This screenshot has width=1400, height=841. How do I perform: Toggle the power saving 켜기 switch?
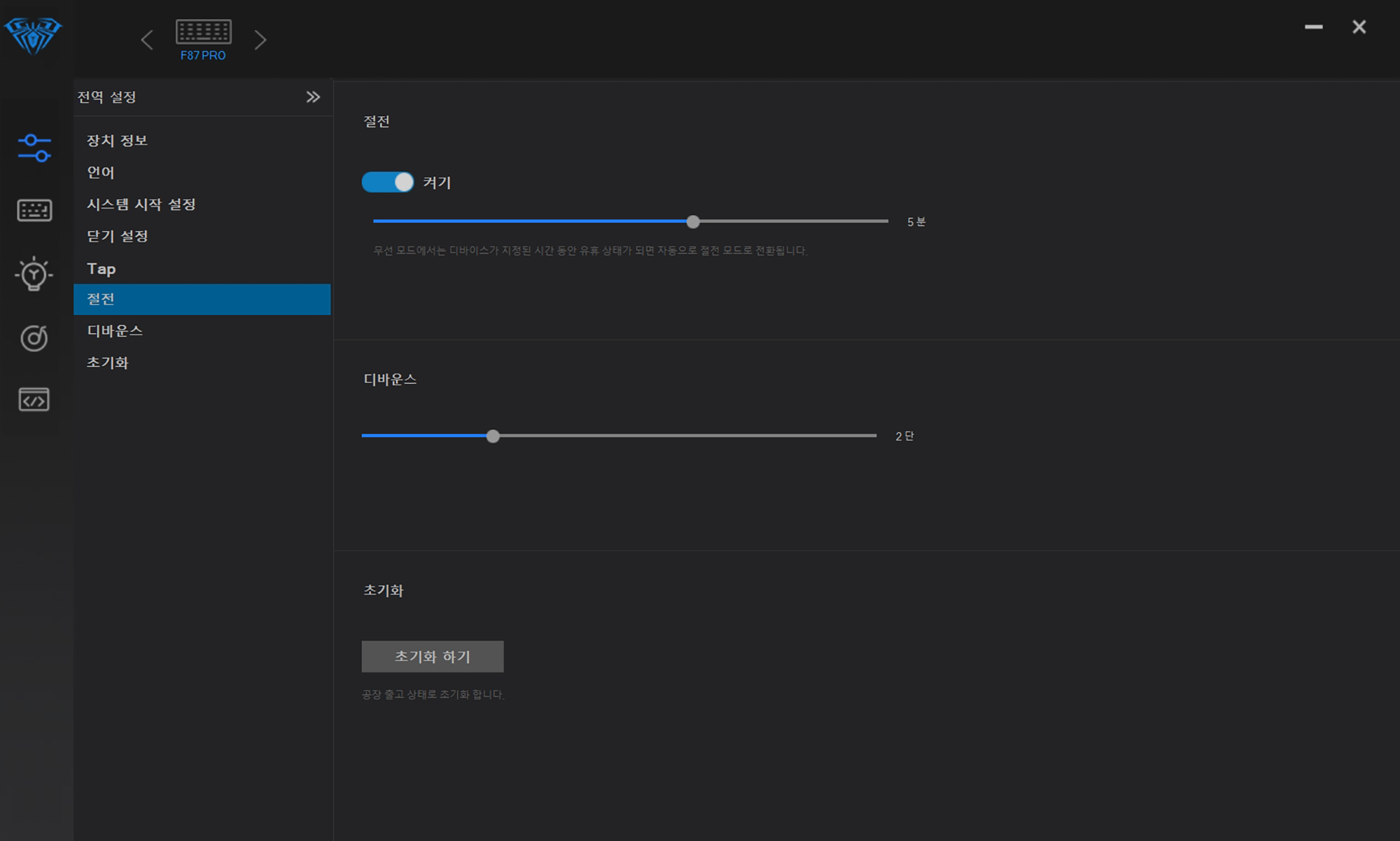pyautogui.click(x=387, y=182)
